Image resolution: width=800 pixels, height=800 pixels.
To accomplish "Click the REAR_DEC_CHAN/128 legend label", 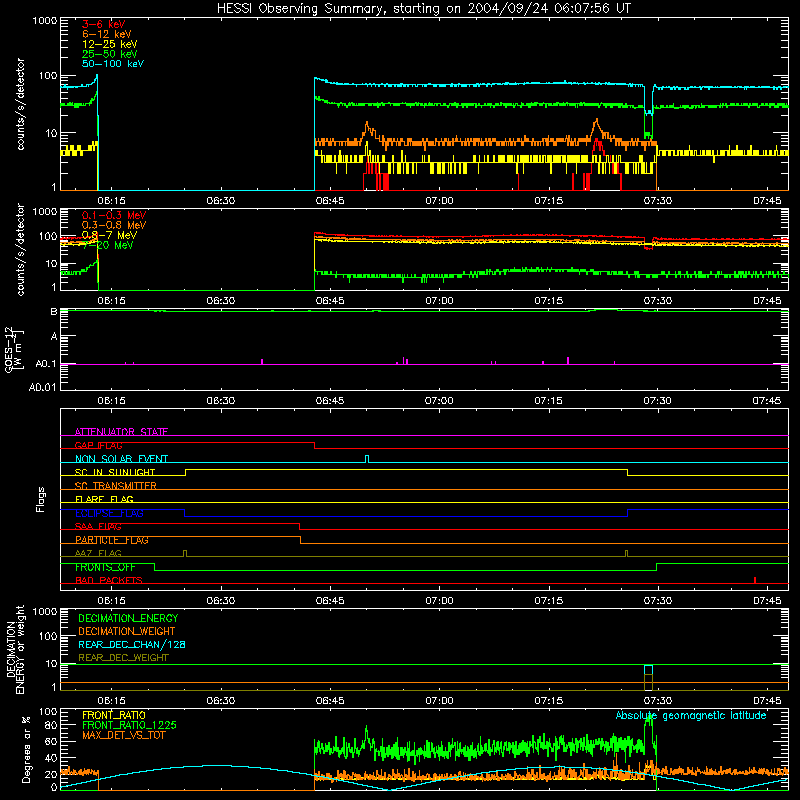I will click(132, 644).
